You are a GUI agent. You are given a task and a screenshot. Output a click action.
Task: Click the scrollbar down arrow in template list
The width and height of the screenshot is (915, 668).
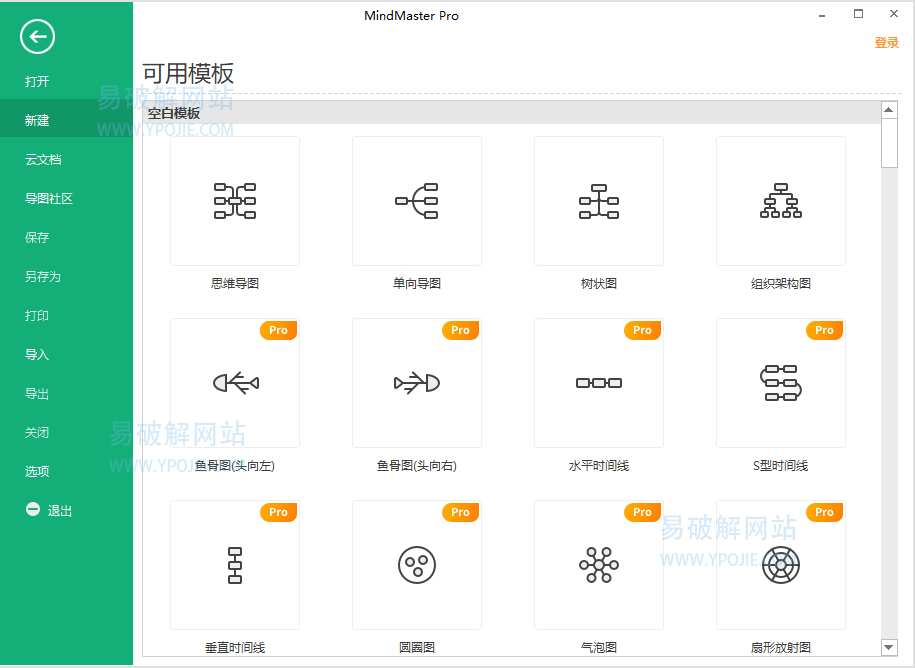coord(889,648)
